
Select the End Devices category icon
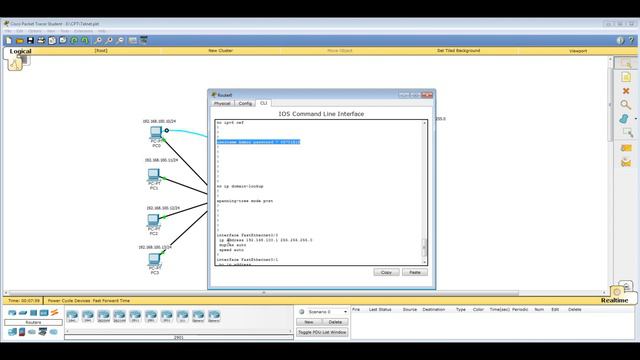pos(12,332)
